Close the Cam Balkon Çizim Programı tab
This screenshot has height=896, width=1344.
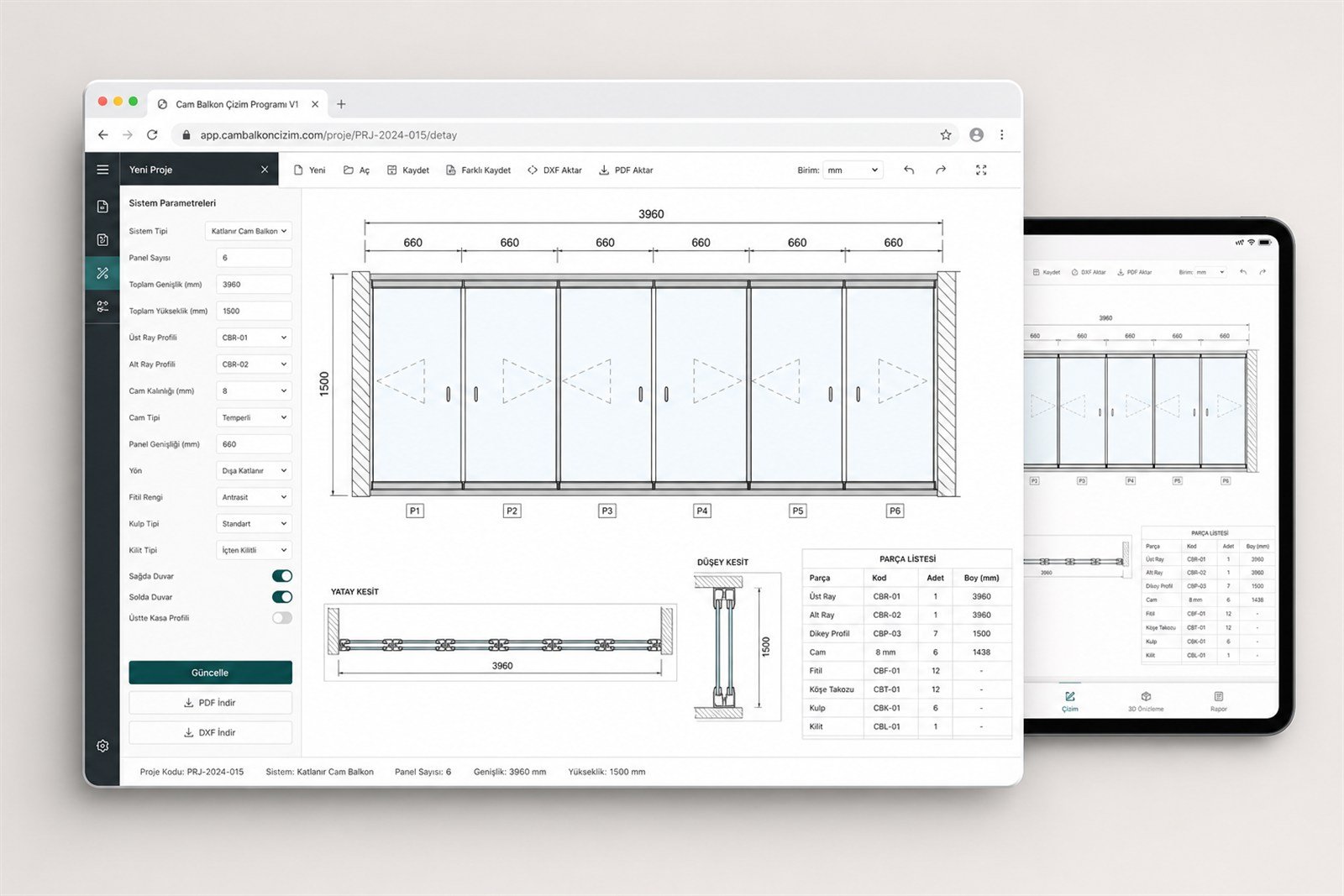(315, 104)
